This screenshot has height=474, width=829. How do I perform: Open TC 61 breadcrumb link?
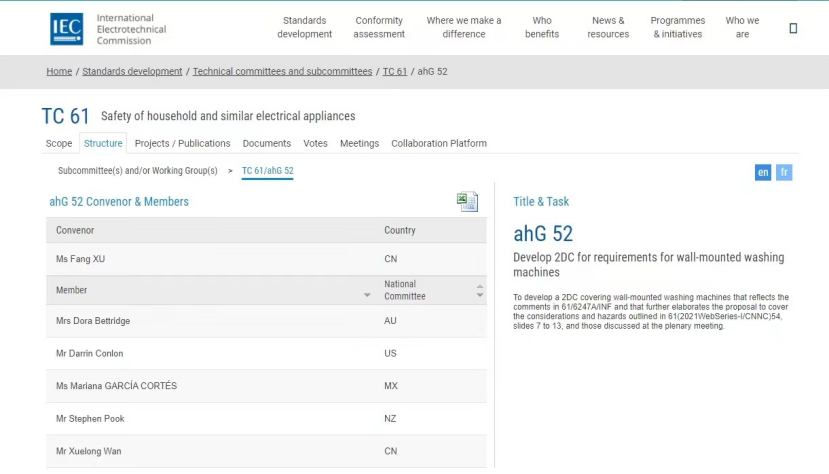[395, 71]
